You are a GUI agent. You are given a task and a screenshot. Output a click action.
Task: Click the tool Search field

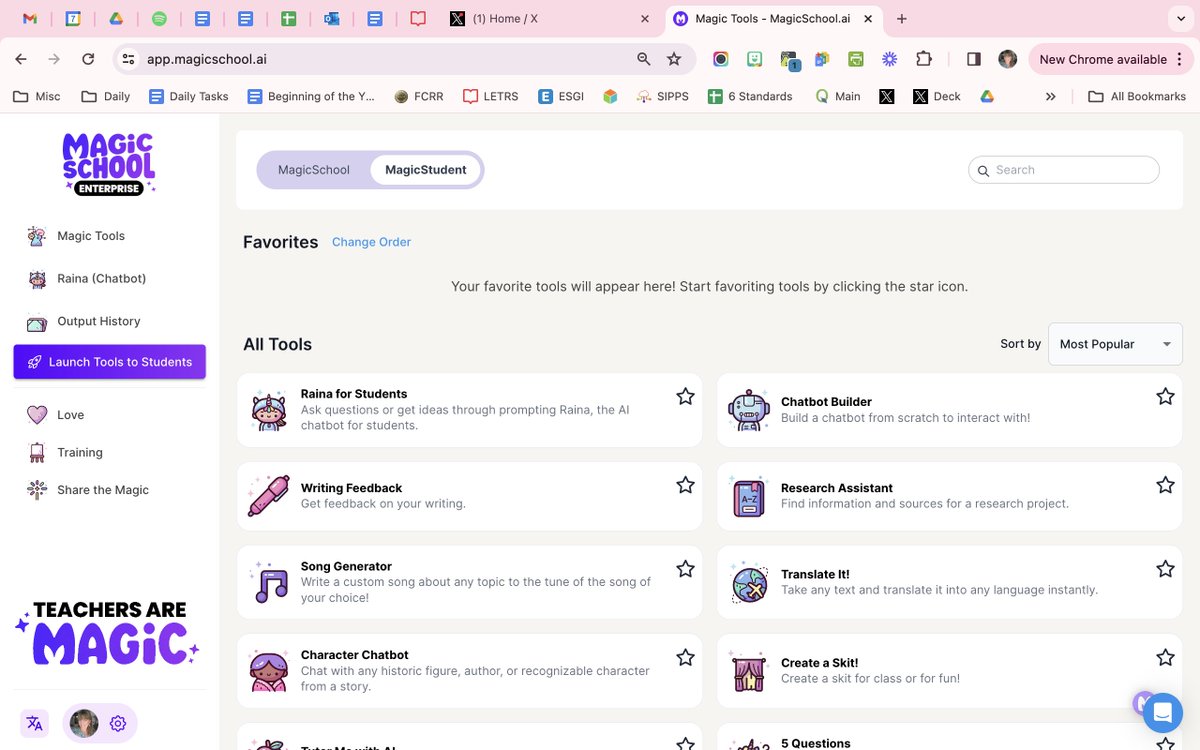click(x=1064, y=170)
